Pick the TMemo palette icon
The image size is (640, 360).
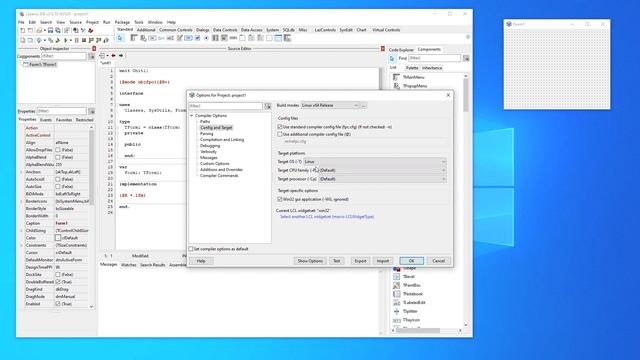(179, 38)
